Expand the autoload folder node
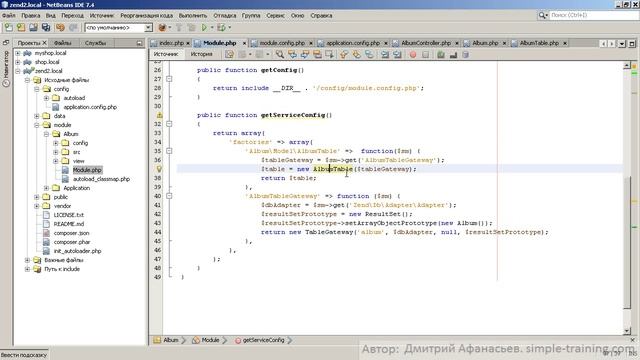The height and width of the screenshot is (360, 640). click(46, 98)
